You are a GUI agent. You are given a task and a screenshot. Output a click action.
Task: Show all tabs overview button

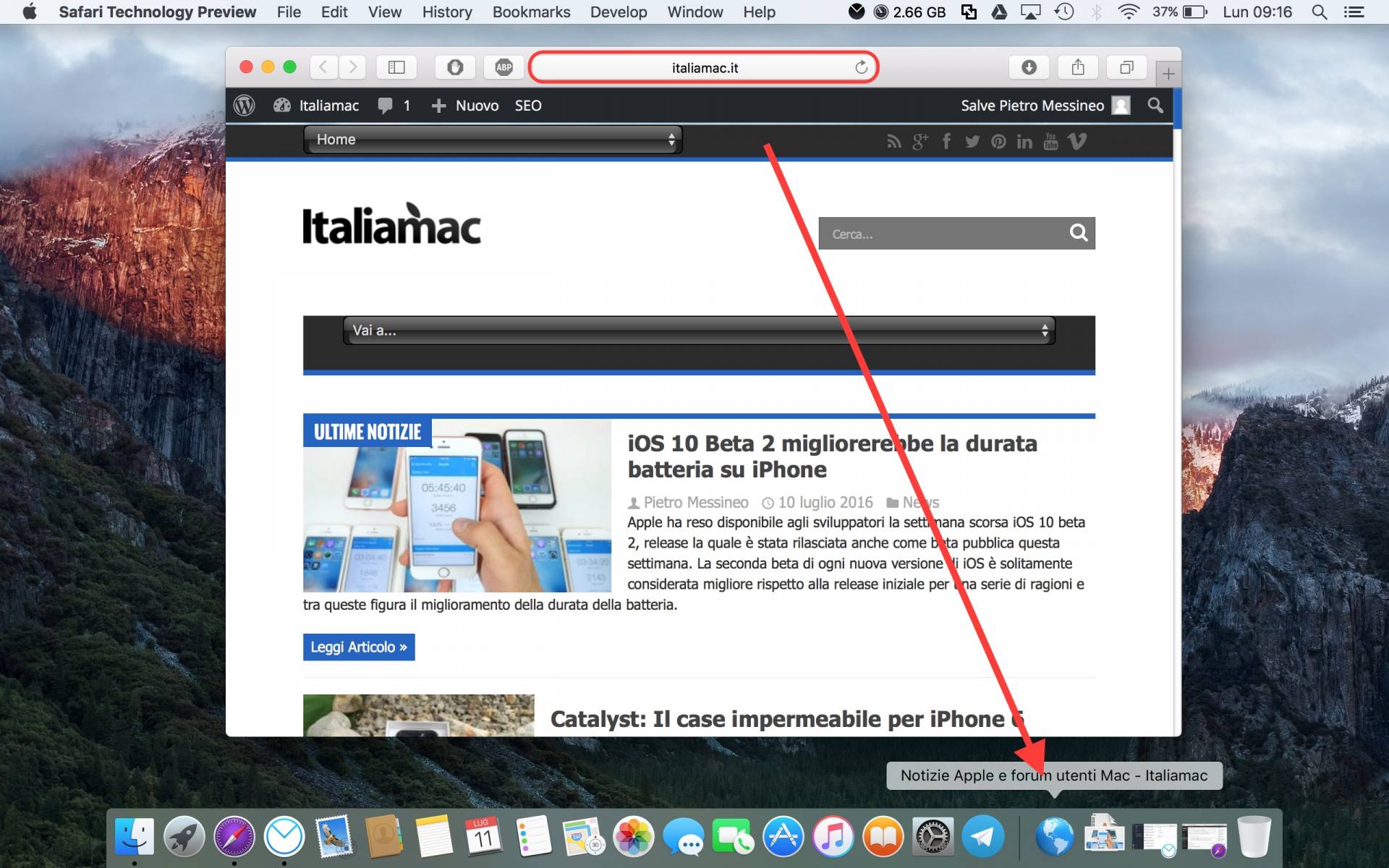[1126, 67]
